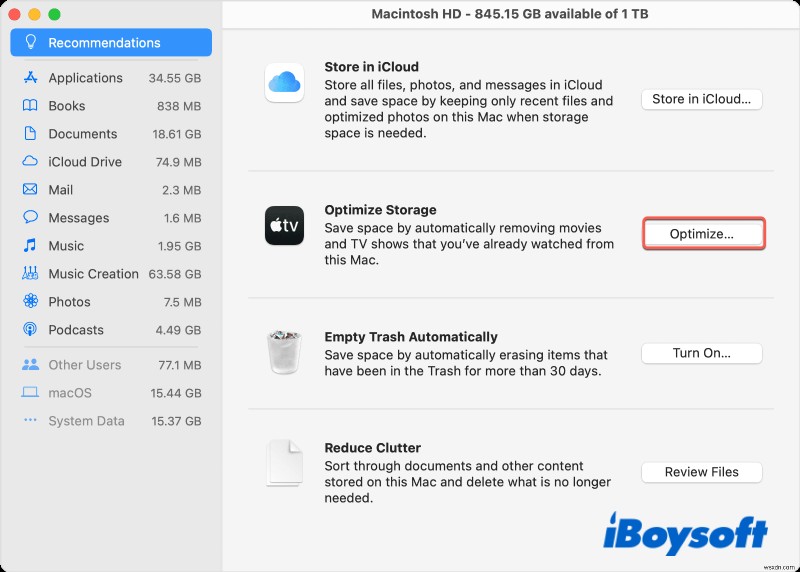Select Books category label
The height and width of the screenshot is (572, 800).
coord(66,106)
